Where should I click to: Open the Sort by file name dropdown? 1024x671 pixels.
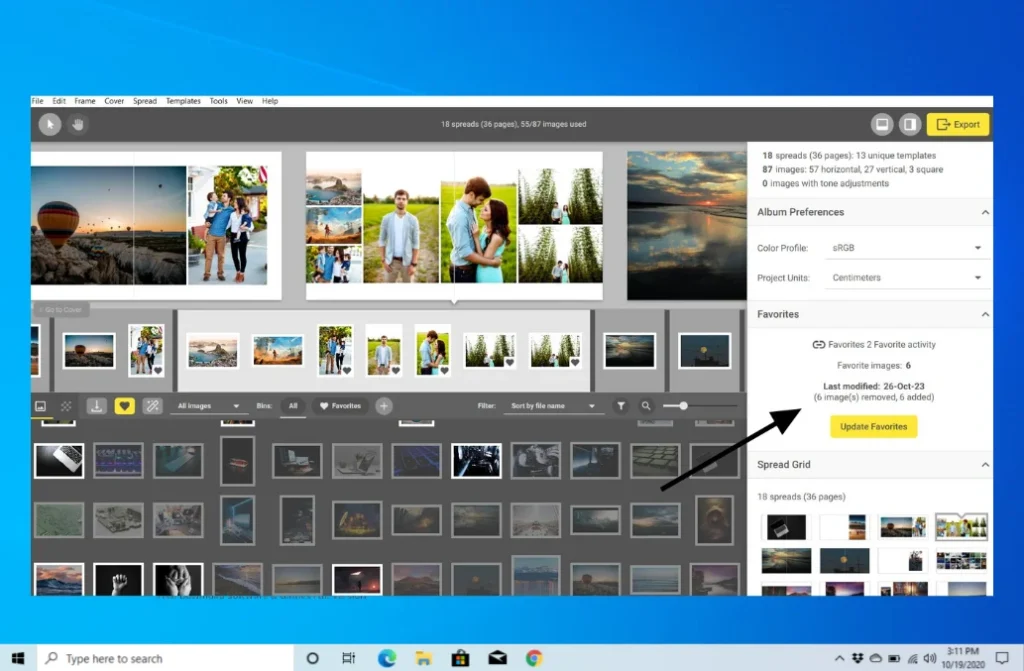[550, 406]
